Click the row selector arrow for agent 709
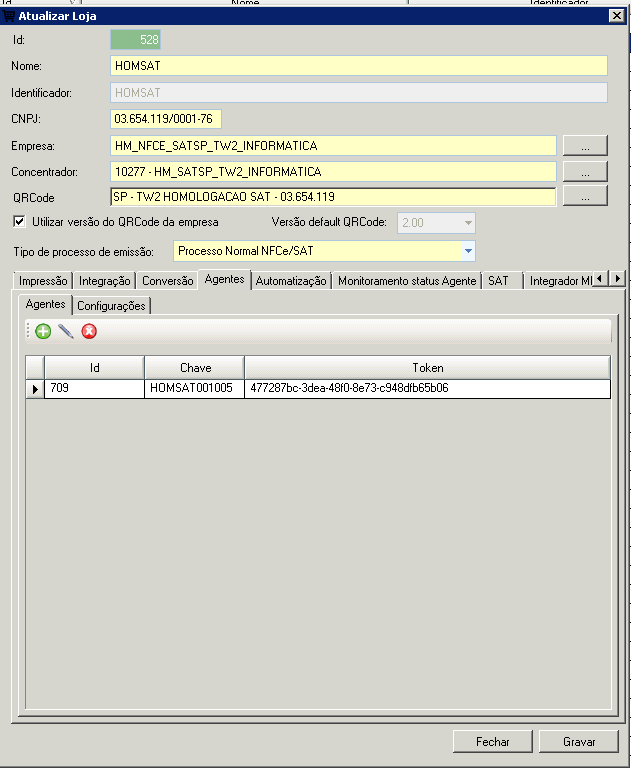The image size is (631, 768). (x=35, y=389)
